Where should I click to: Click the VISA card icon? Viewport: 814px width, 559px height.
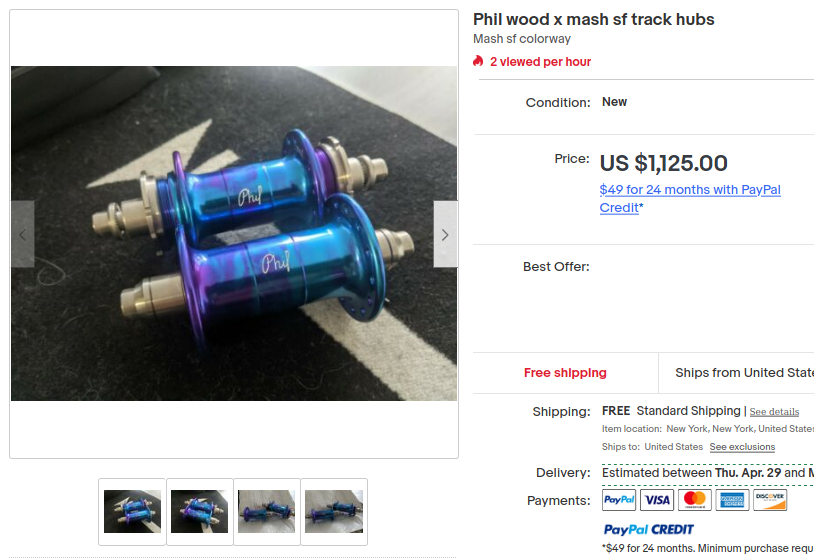pos(657,500)
